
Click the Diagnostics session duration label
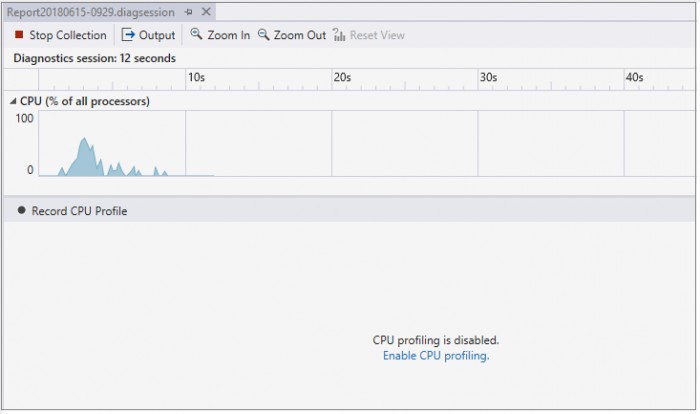pyautogui.click(x=94, y=58)
